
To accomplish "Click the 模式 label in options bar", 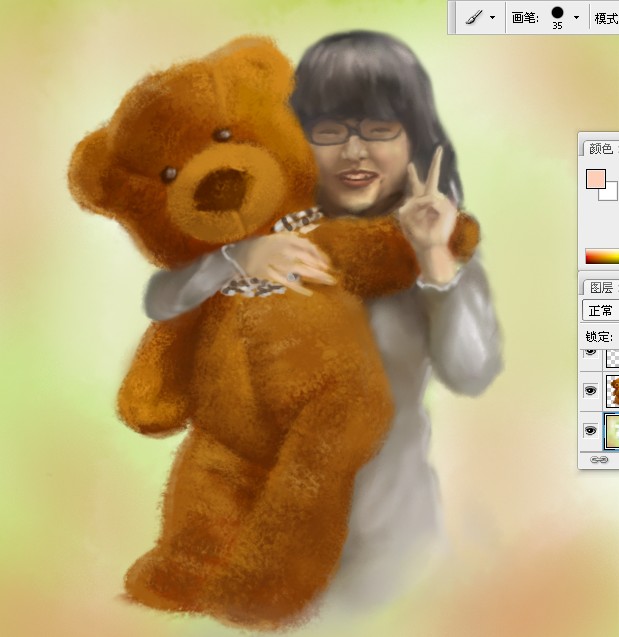I will [x=606, y=18].
